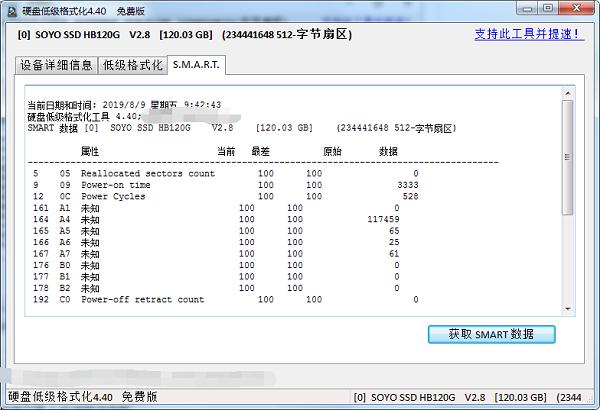600x410 pixels.
Task: Click the 最差 column header
Action: coord(261,152)
